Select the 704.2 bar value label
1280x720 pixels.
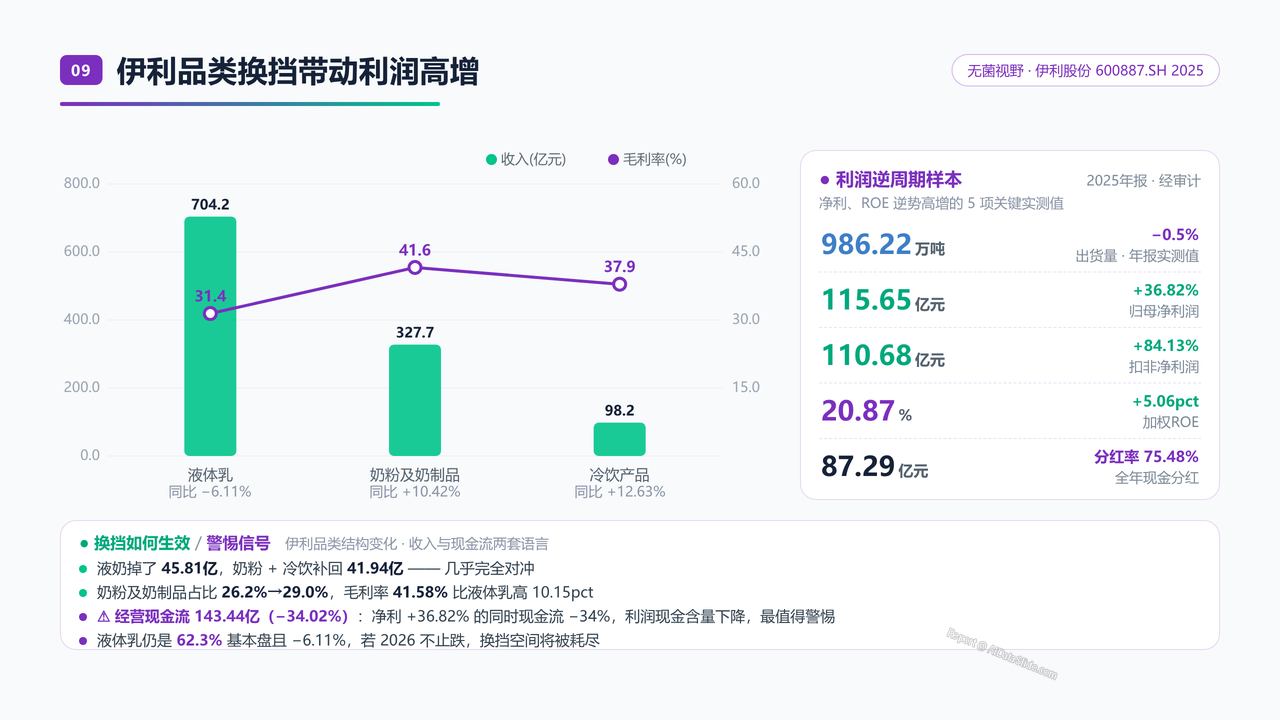click(x=210, y=204)
